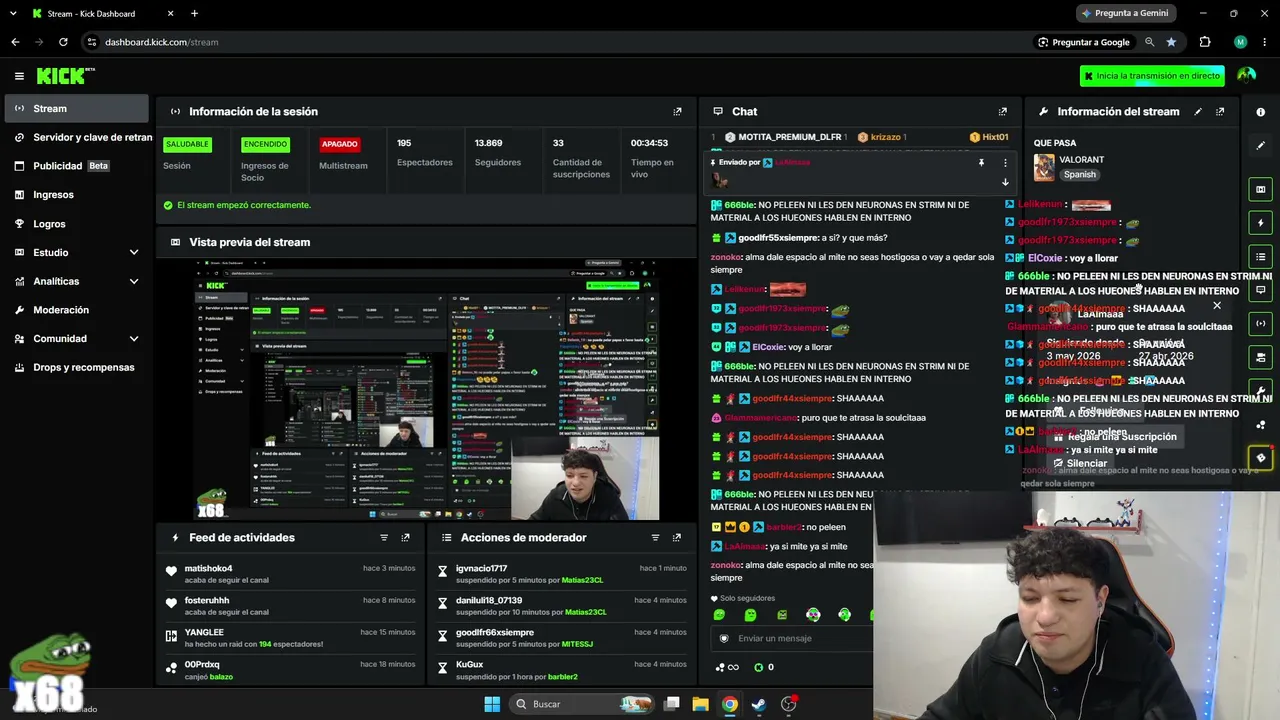Click the channel avatar in the top-right corner
Image resolution: width=1280 pixels, height=720 pixels.
pyautogui.click(x=1246, y=75)
